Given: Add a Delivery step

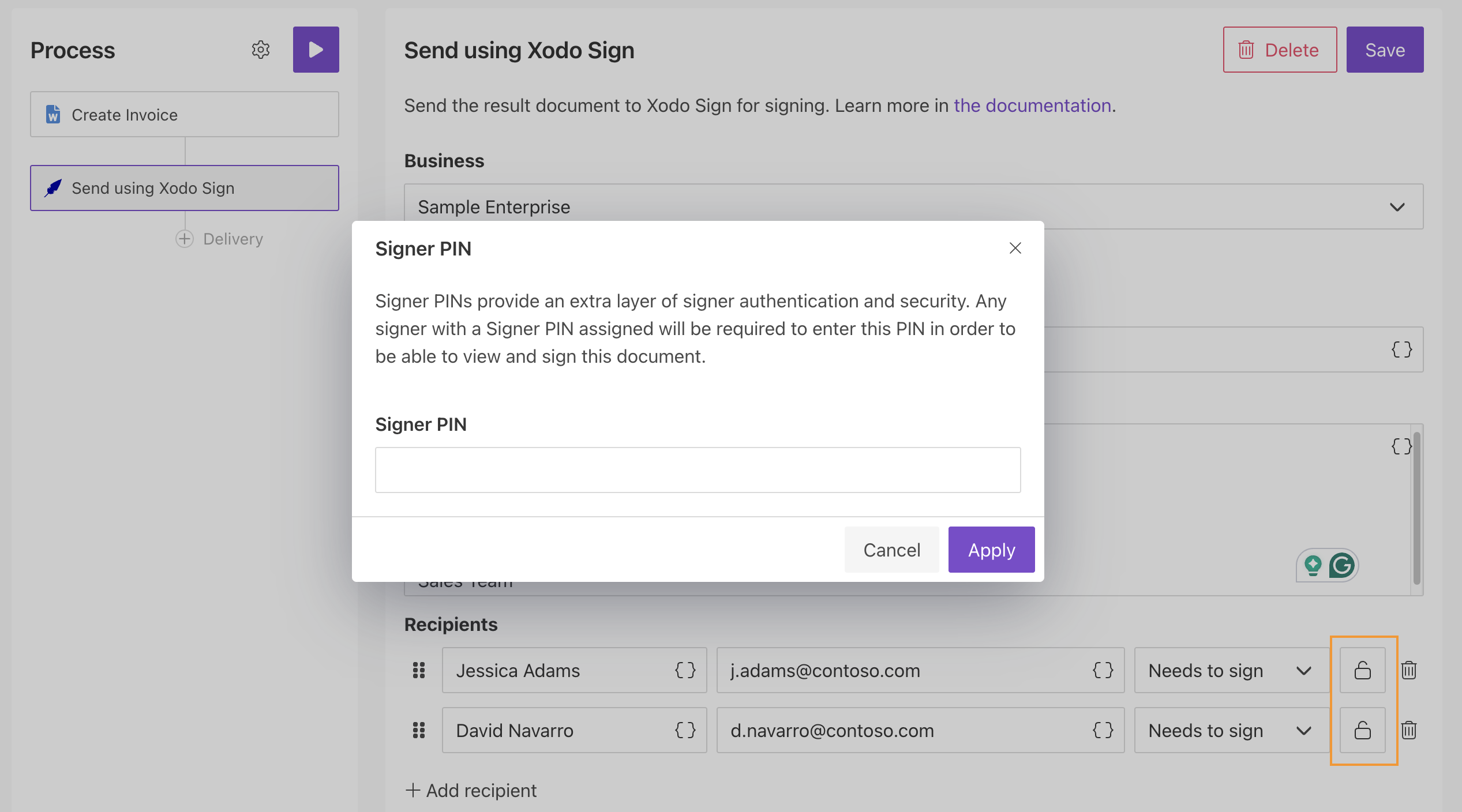Looking at the screenshot, I should pyautogui.click(x=219, y=239).
